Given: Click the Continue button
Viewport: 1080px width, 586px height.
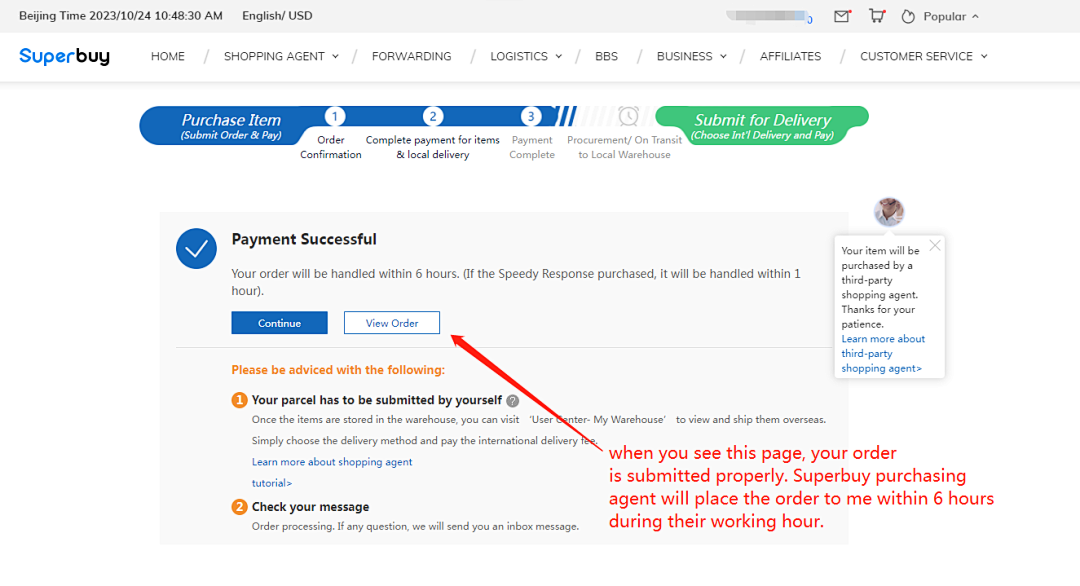Looking at the screenshot, I should (x=280, y=323).
